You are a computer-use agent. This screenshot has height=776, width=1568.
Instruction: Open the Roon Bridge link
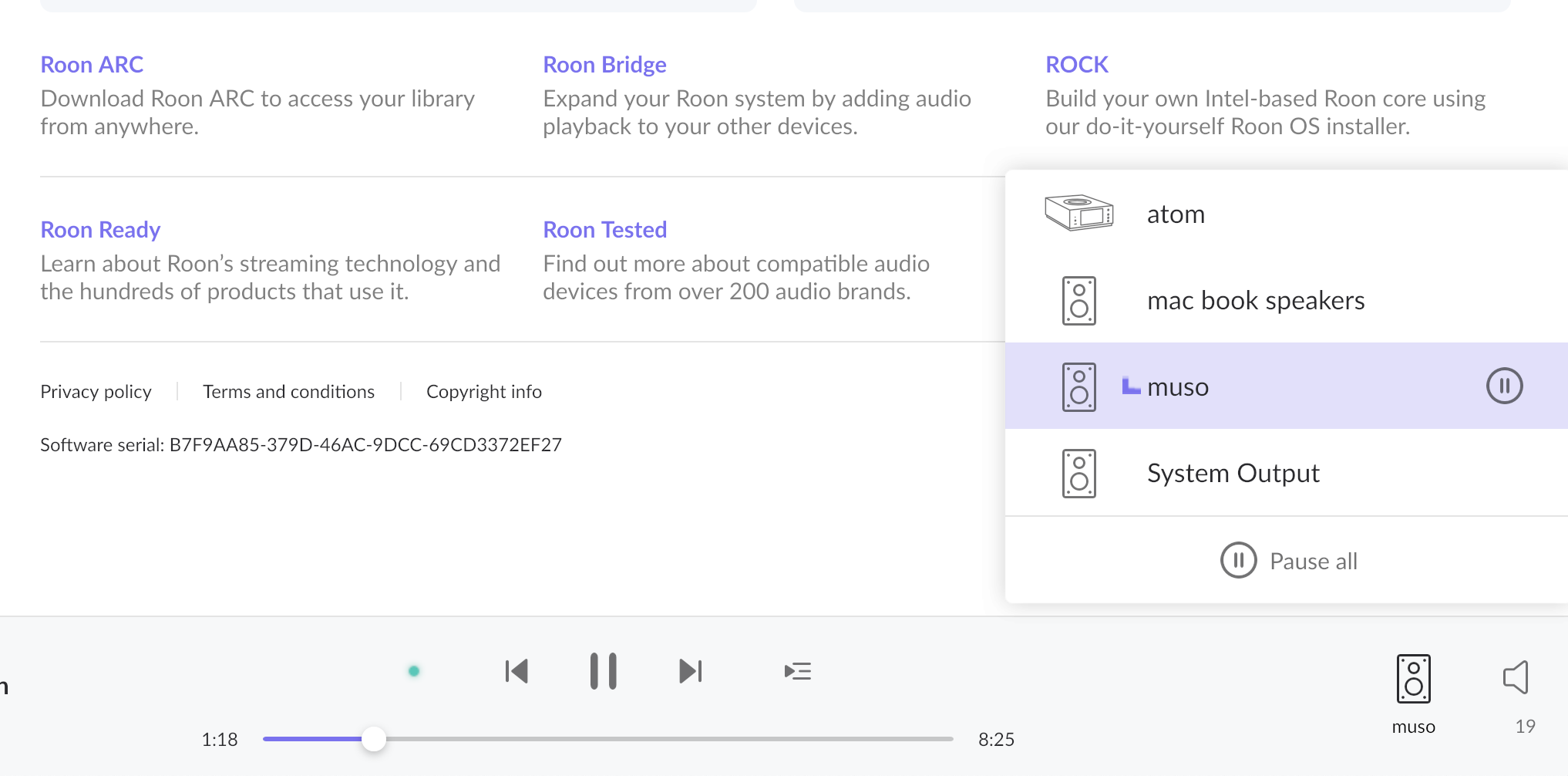click(x=604, y=65)
